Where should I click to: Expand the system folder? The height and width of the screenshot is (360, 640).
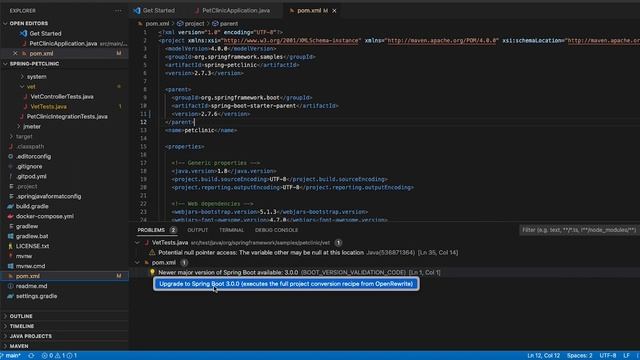36,77
